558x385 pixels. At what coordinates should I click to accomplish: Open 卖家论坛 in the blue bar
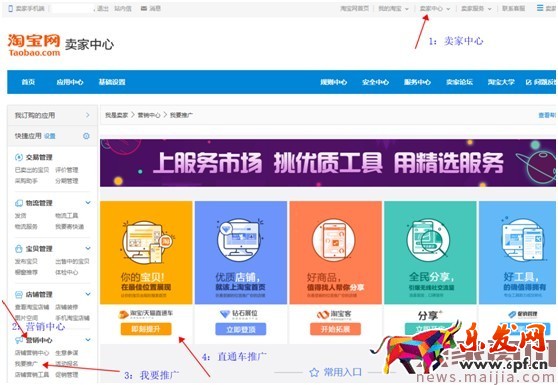click(459, 82)
